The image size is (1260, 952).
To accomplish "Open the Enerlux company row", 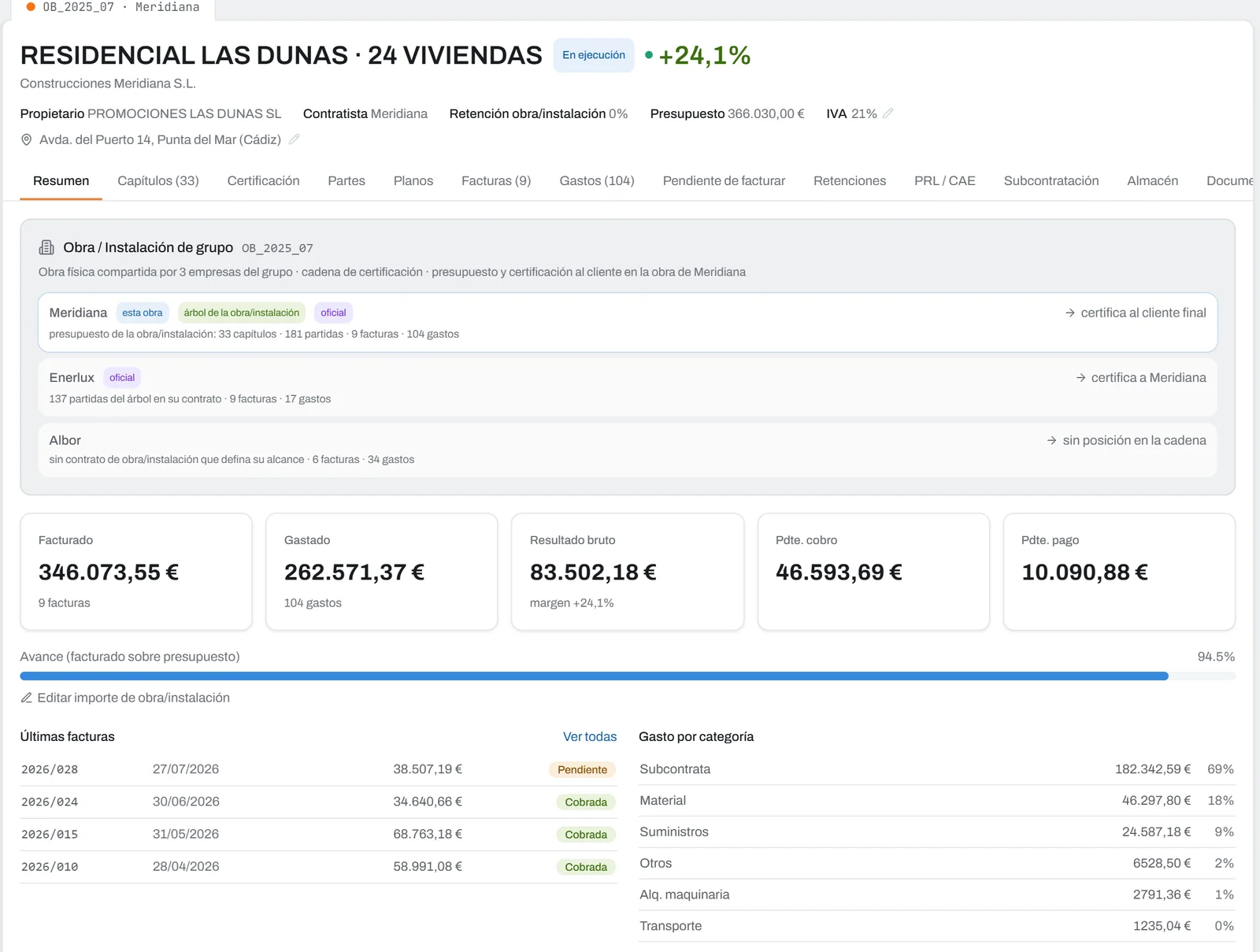I will pos(628,387).
